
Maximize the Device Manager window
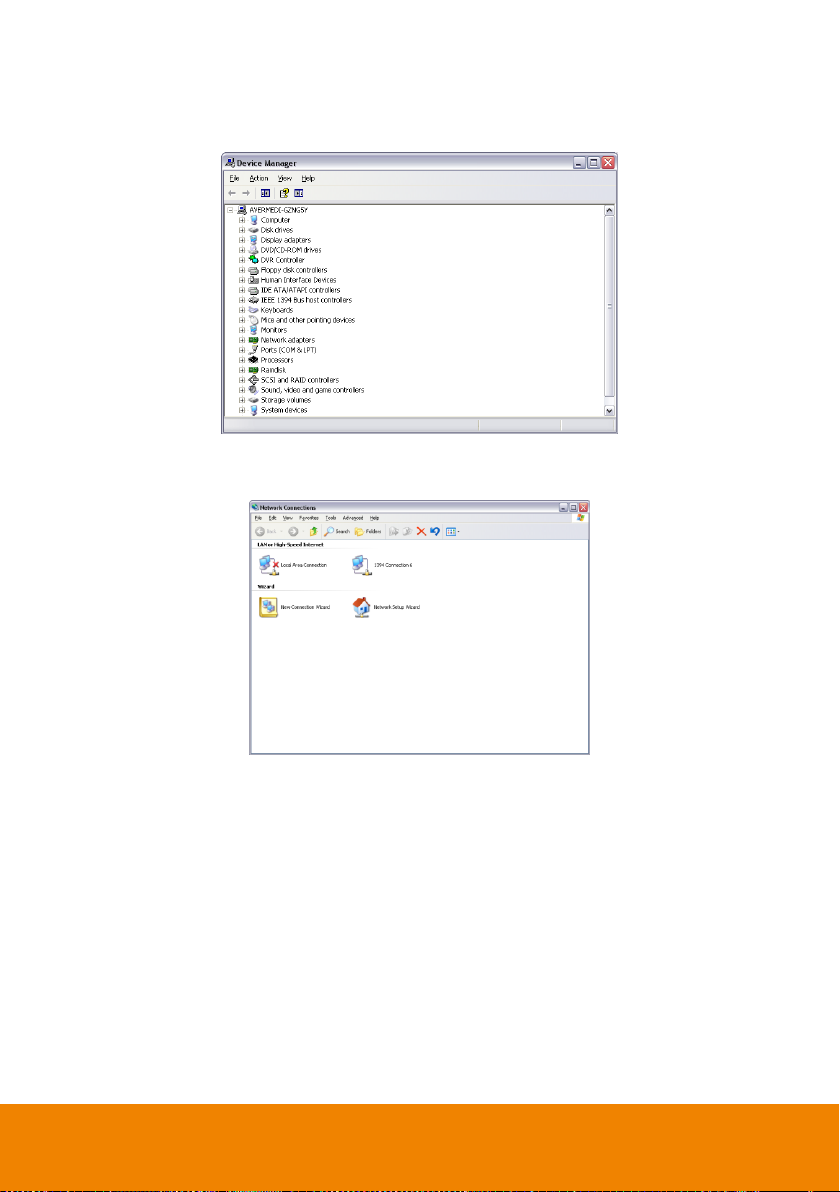[x=594, y=163]
